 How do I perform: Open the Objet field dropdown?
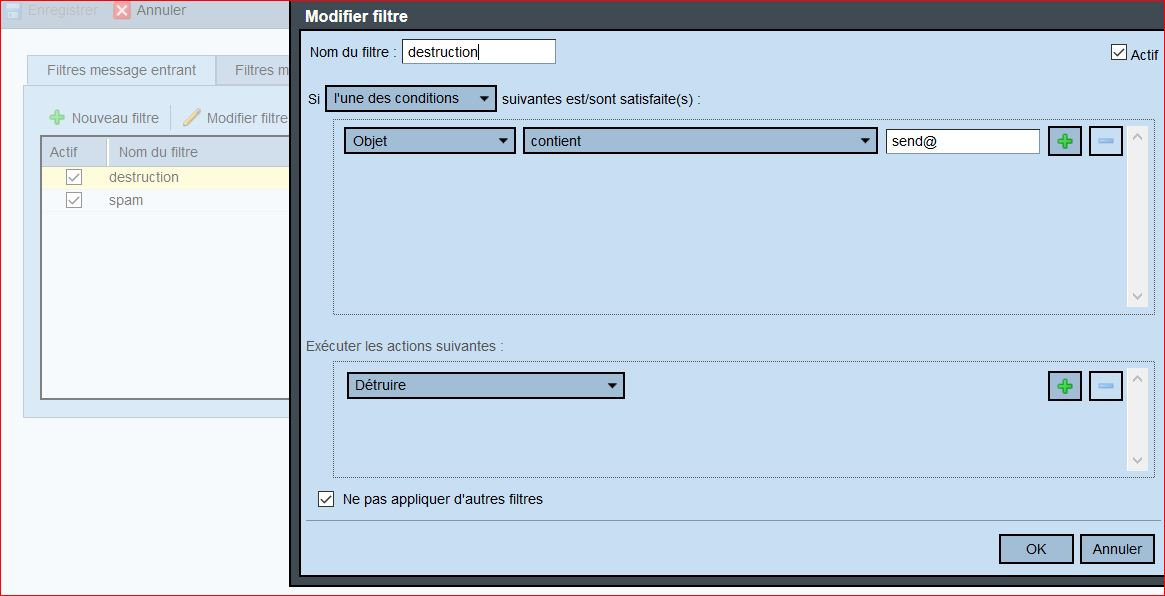point(429,140)
